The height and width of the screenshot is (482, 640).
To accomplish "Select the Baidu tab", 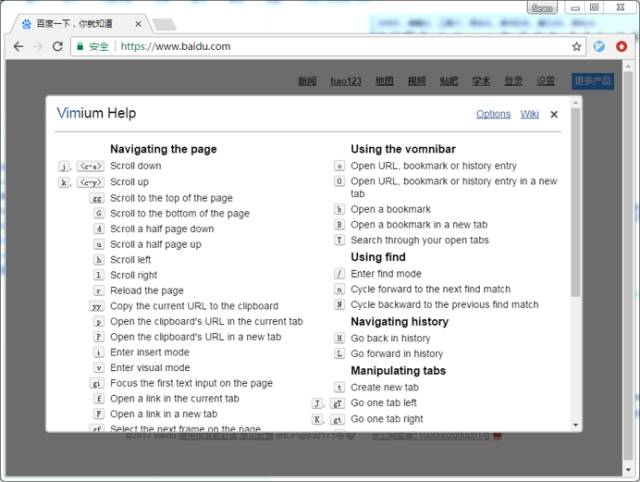I will tap(82, 24).
